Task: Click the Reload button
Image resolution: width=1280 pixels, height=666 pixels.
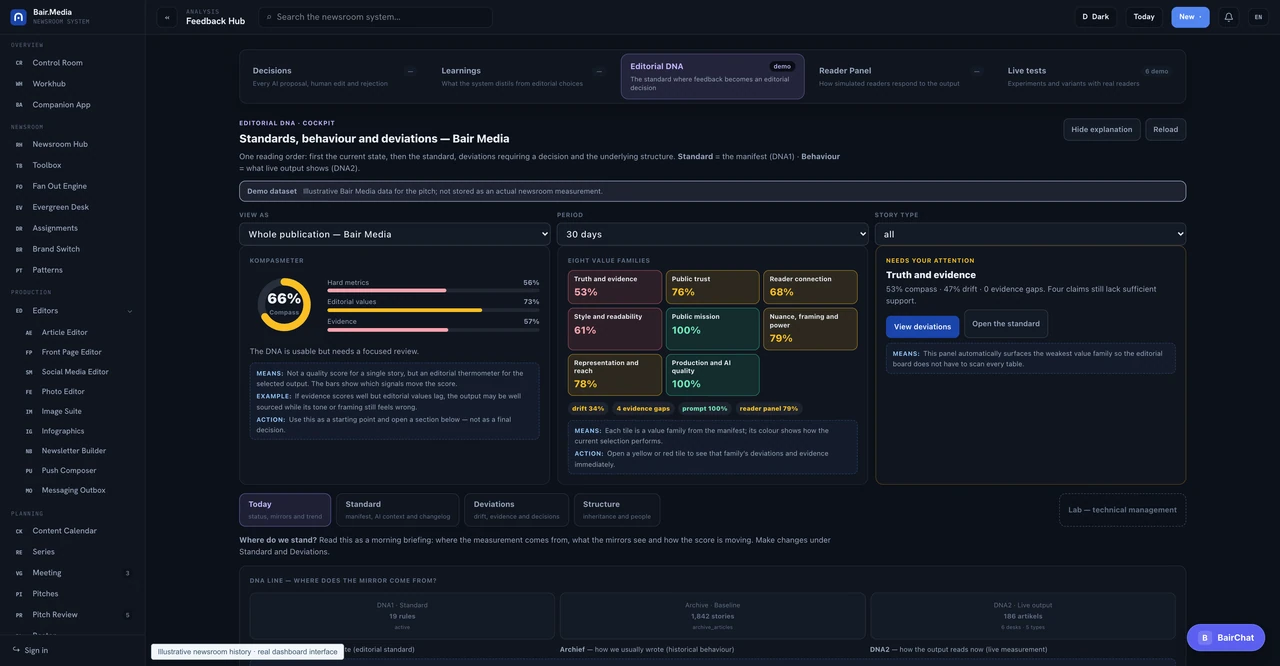Action: pyautogui.click(x=1166, y=129)
